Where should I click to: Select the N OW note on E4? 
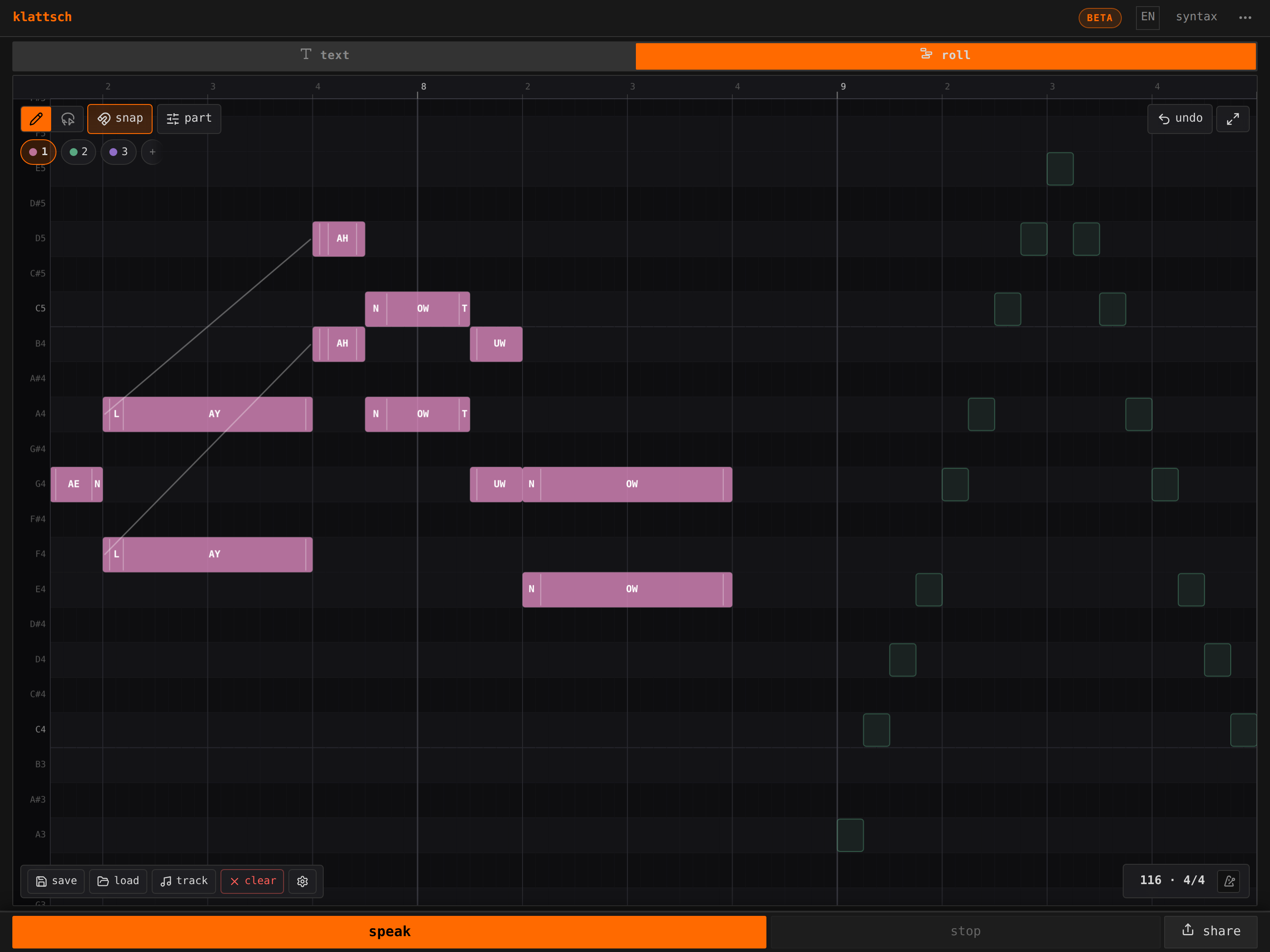tap(628, 589)
